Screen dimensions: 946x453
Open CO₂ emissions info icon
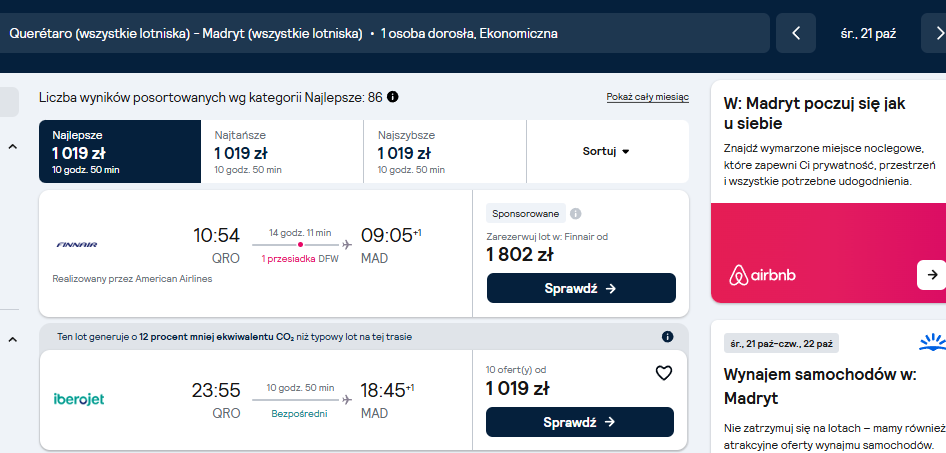pos(667,337)
